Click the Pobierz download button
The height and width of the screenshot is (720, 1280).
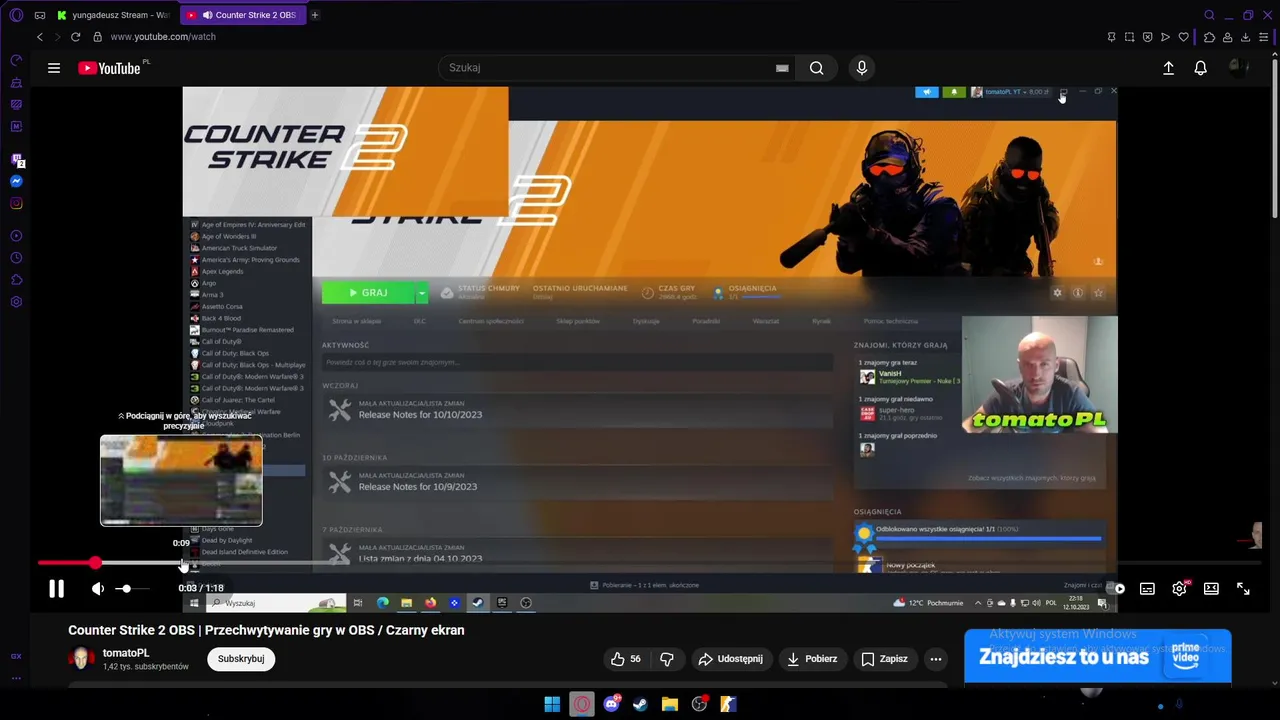[x=812, y=659]
